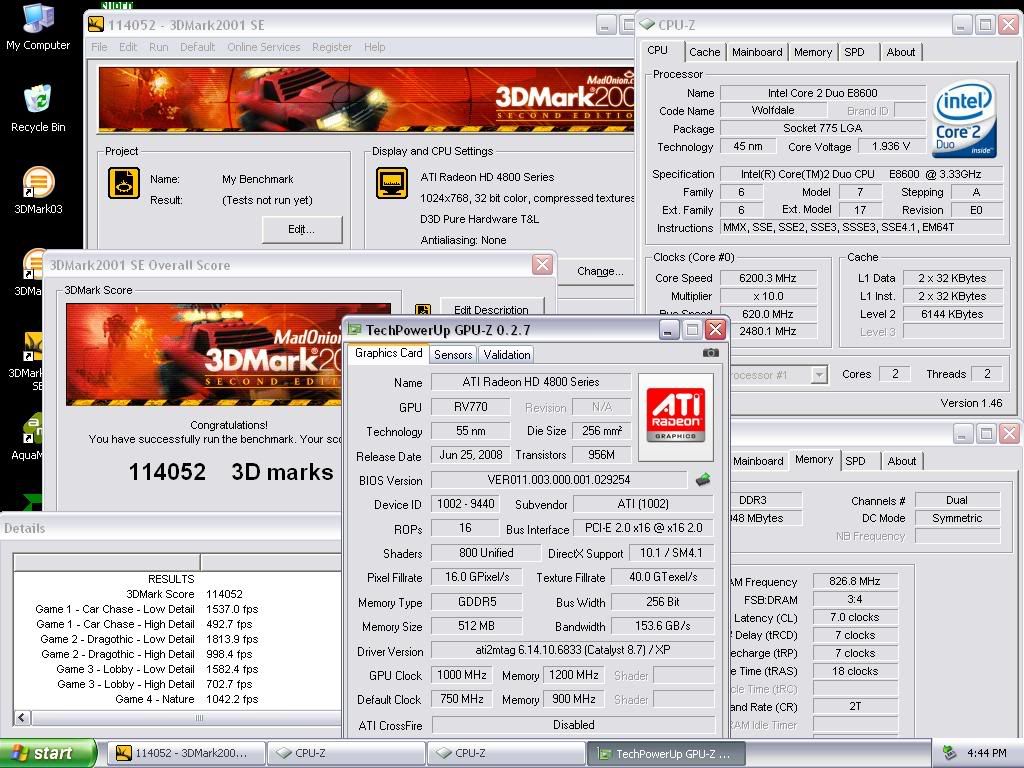Viewport: 1024px width, 768px height.
Task: Switch to Sensors tab in GPU-Z
Action: [x=453, y=355]
